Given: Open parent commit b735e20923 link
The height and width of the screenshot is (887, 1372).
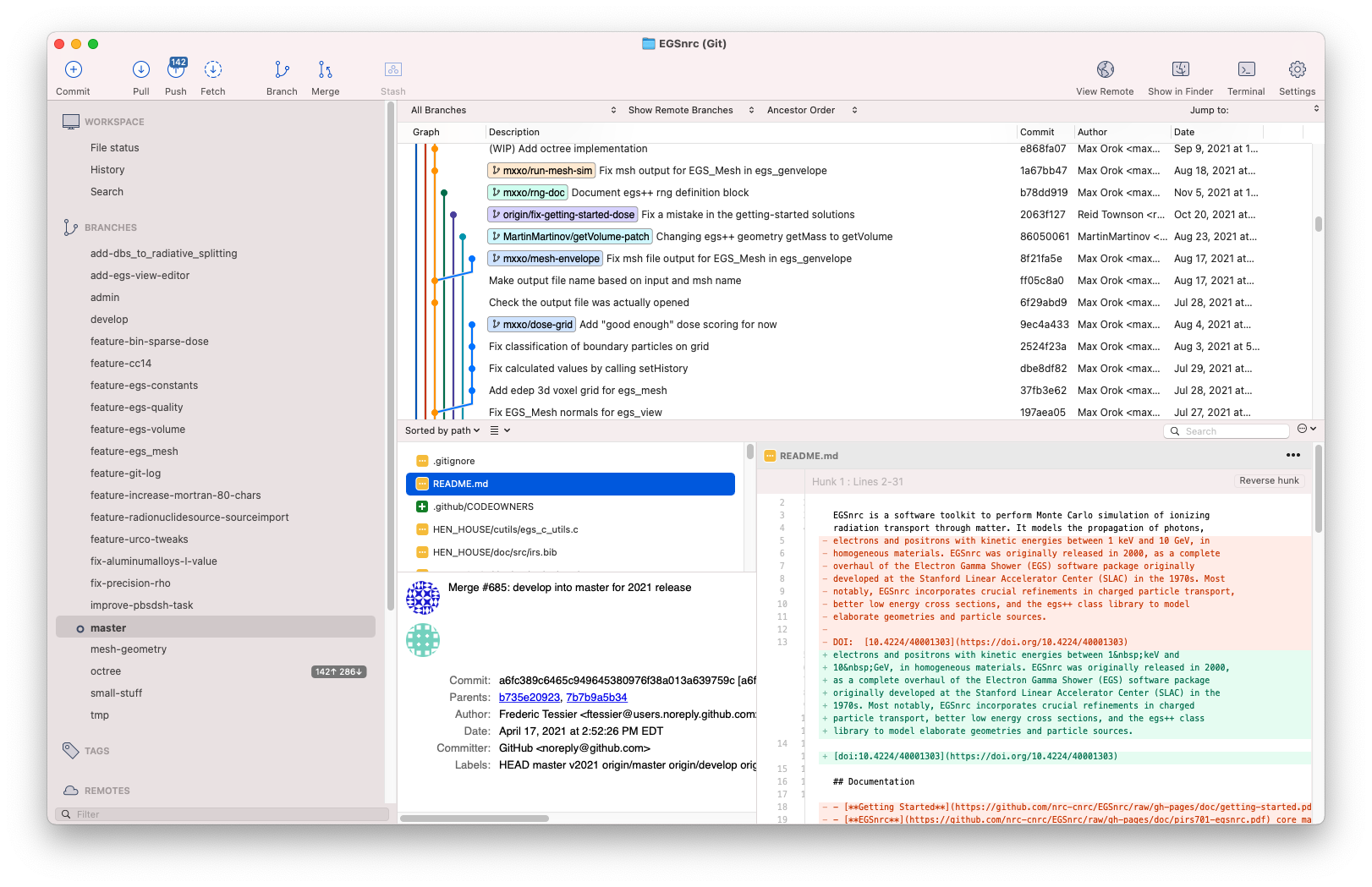Looking at the screenshot, I should click(x=530, y=698).
